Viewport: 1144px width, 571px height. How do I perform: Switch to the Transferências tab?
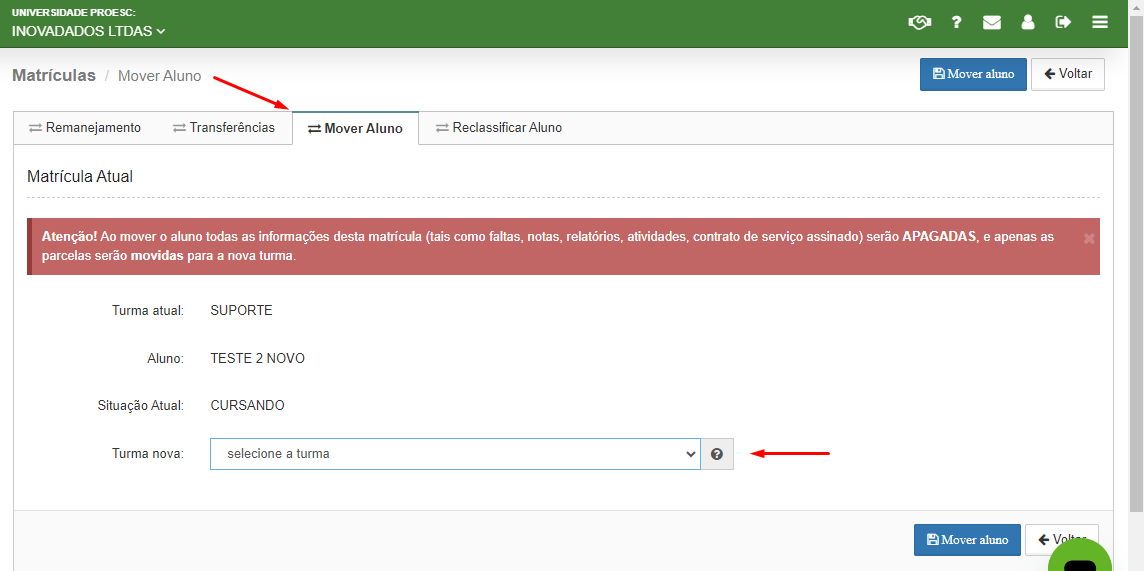224,128
